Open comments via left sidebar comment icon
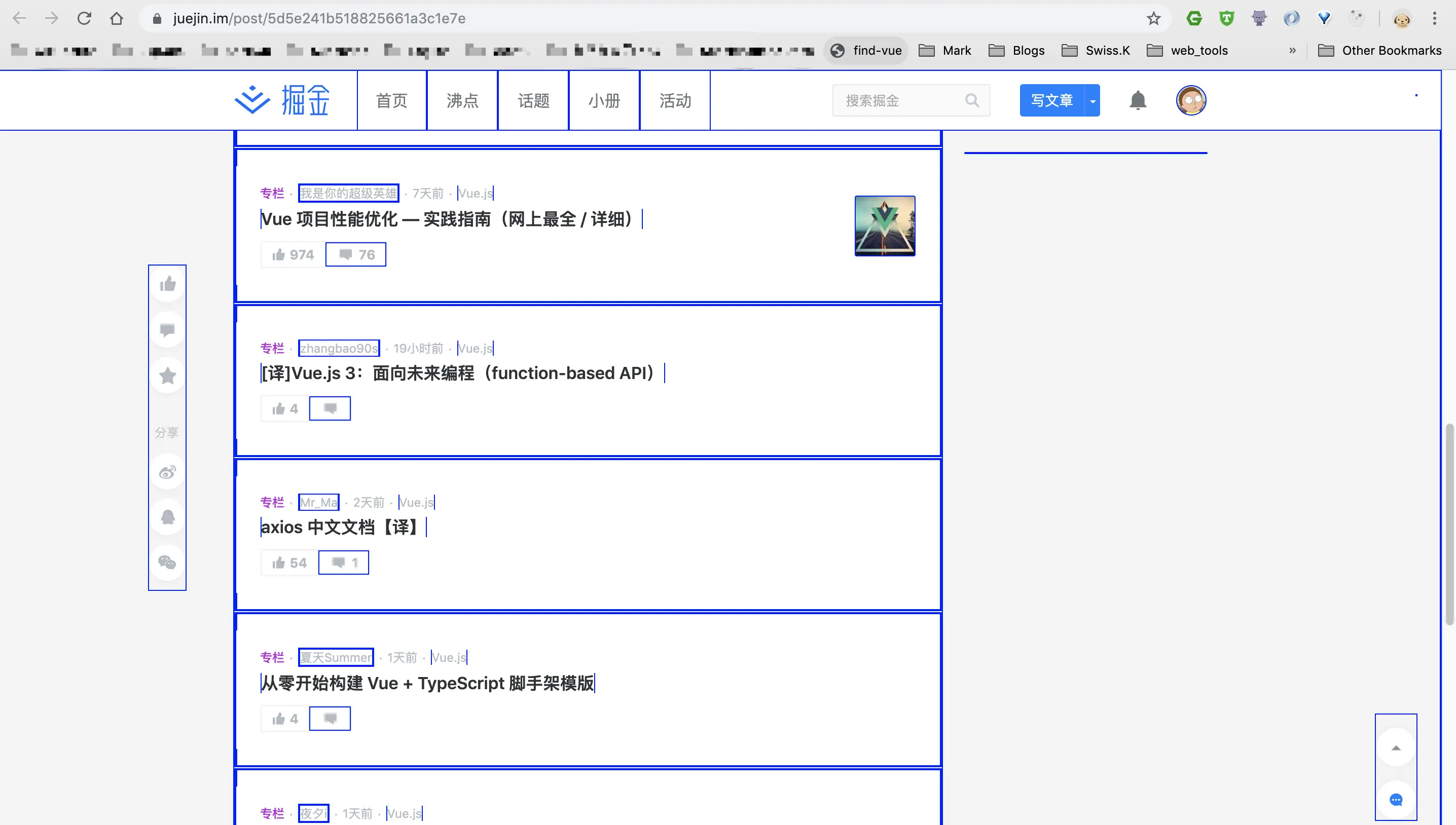The height and width of the screenshot is (825, 1456). pyautogui.click(x=167, y=330)
